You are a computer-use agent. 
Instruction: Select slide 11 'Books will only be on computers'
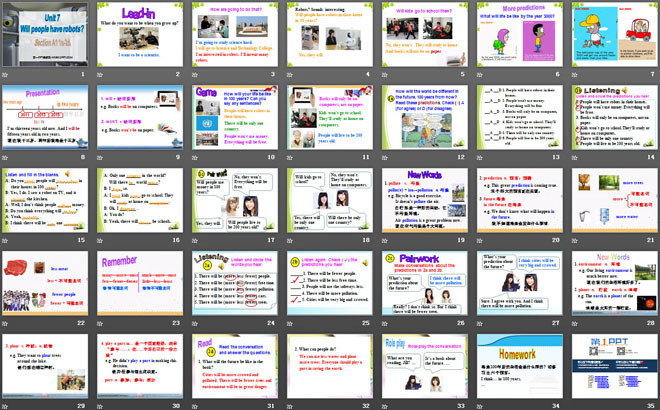click(x=330, y=117)
